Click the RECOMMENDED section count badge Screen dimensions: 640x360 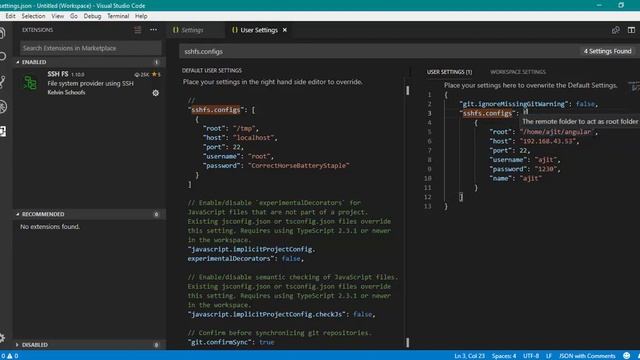pos(156,214)
